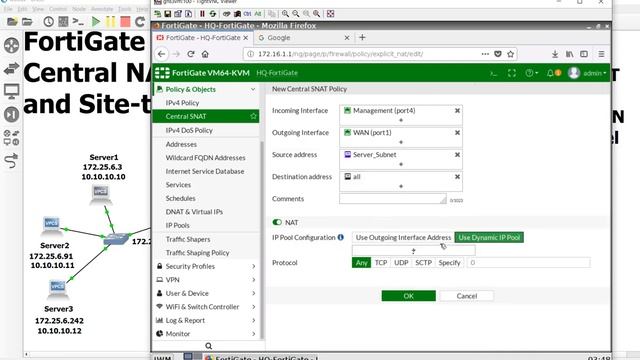640x360 pixels.
Task: Expand the User & Device menu
Action: pos(207,293)
